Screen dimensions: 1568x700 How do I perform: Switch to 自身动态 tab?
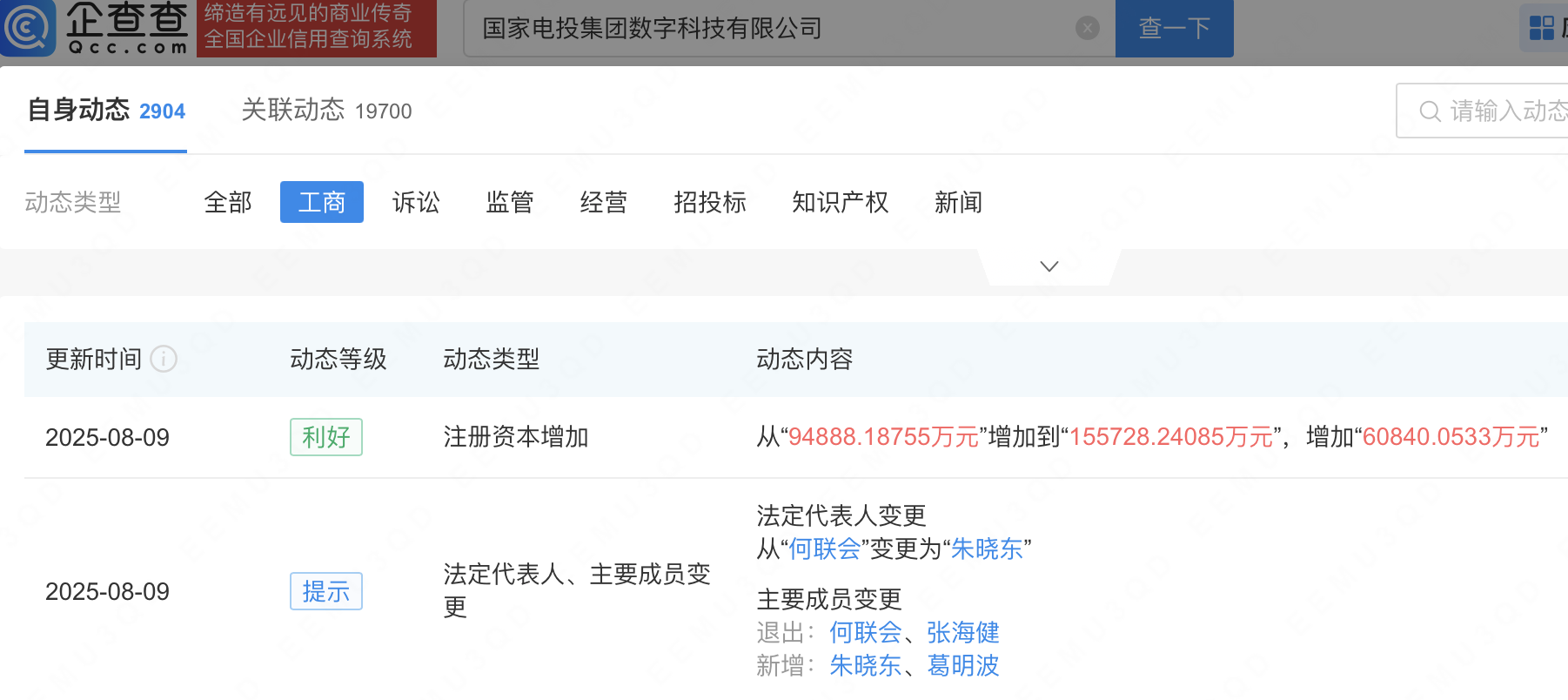click(x=106, y=111)
